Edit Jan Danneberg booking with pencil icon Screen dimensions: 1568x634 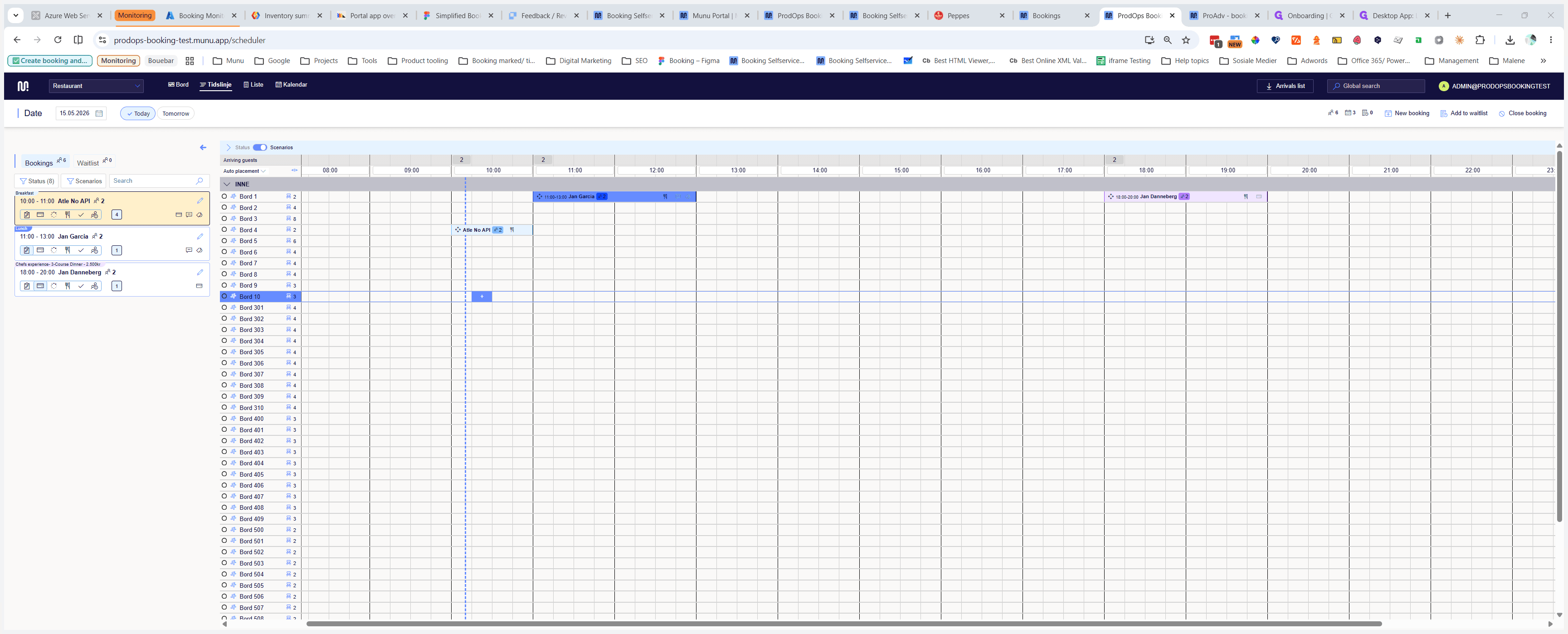(200, 272)
